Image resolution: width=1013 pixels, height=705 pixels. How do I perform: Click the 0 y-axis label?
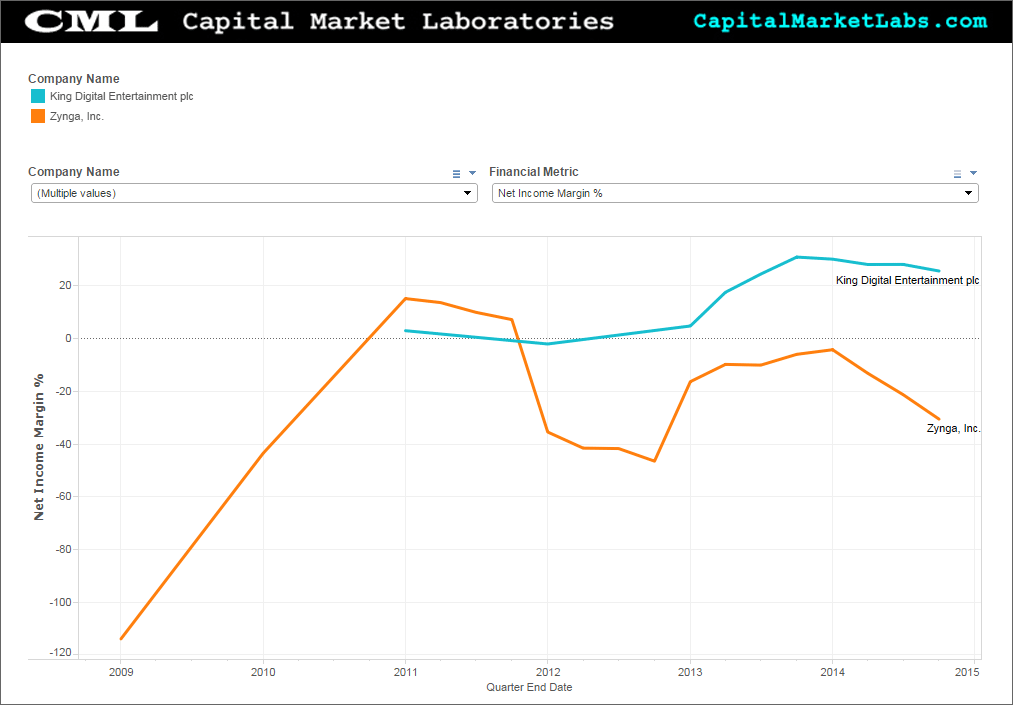click(x=68, y=339)
